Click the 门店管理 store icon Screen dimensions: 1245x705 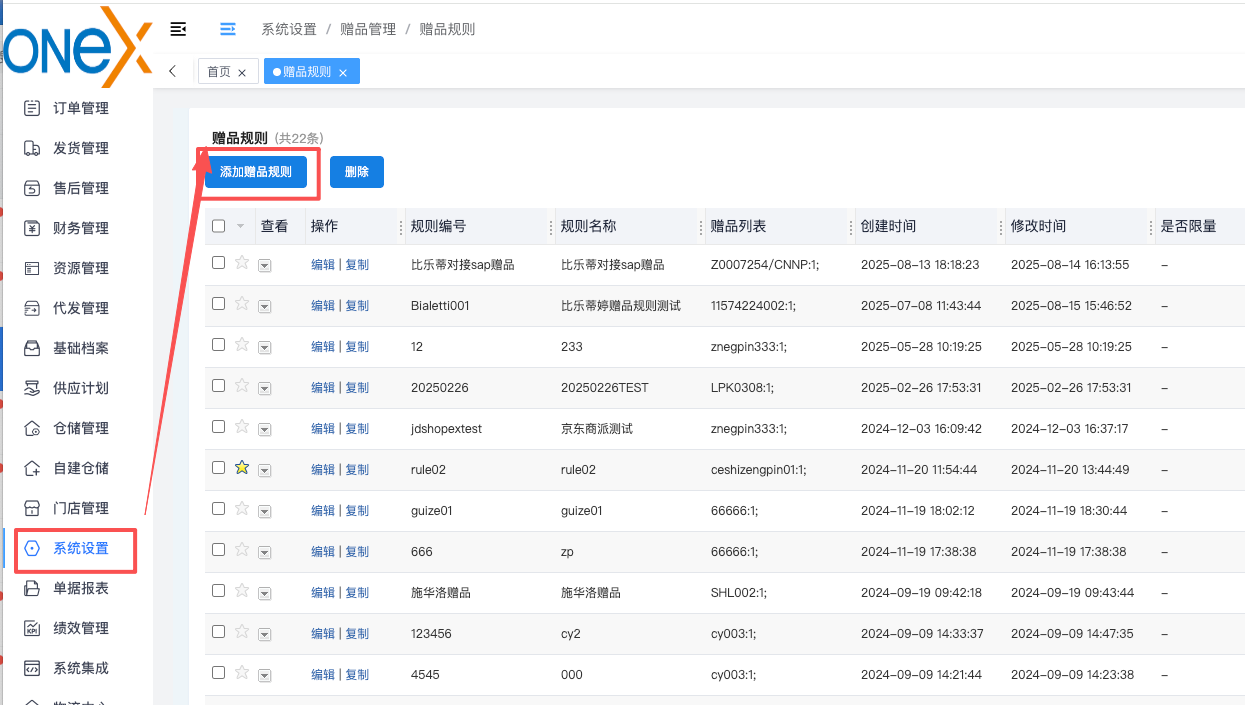coord(32,508)
